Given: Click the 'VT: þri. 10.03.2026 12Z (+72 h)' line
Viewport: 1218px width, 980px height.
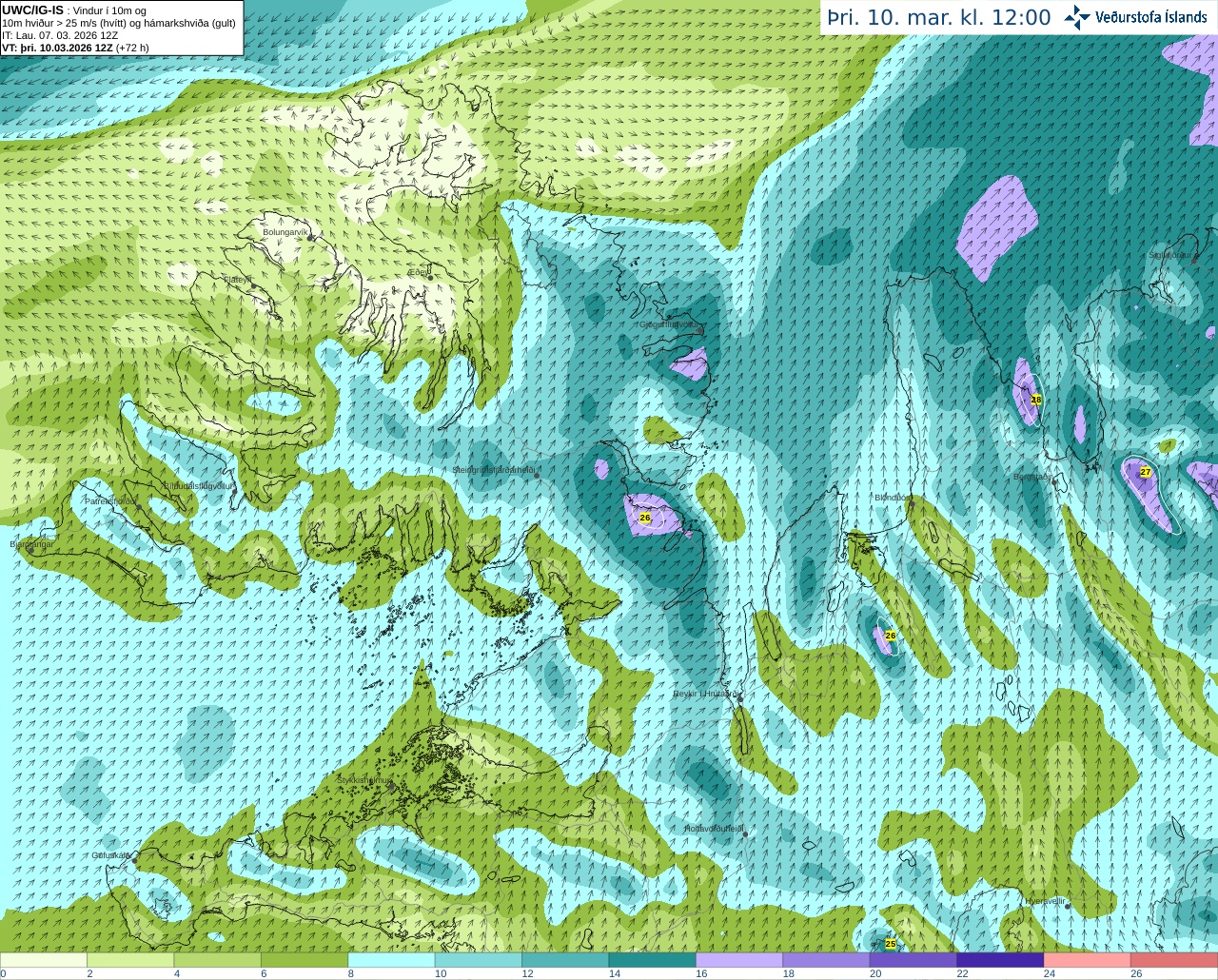Looking at the screenshot, I should point(75,48).
